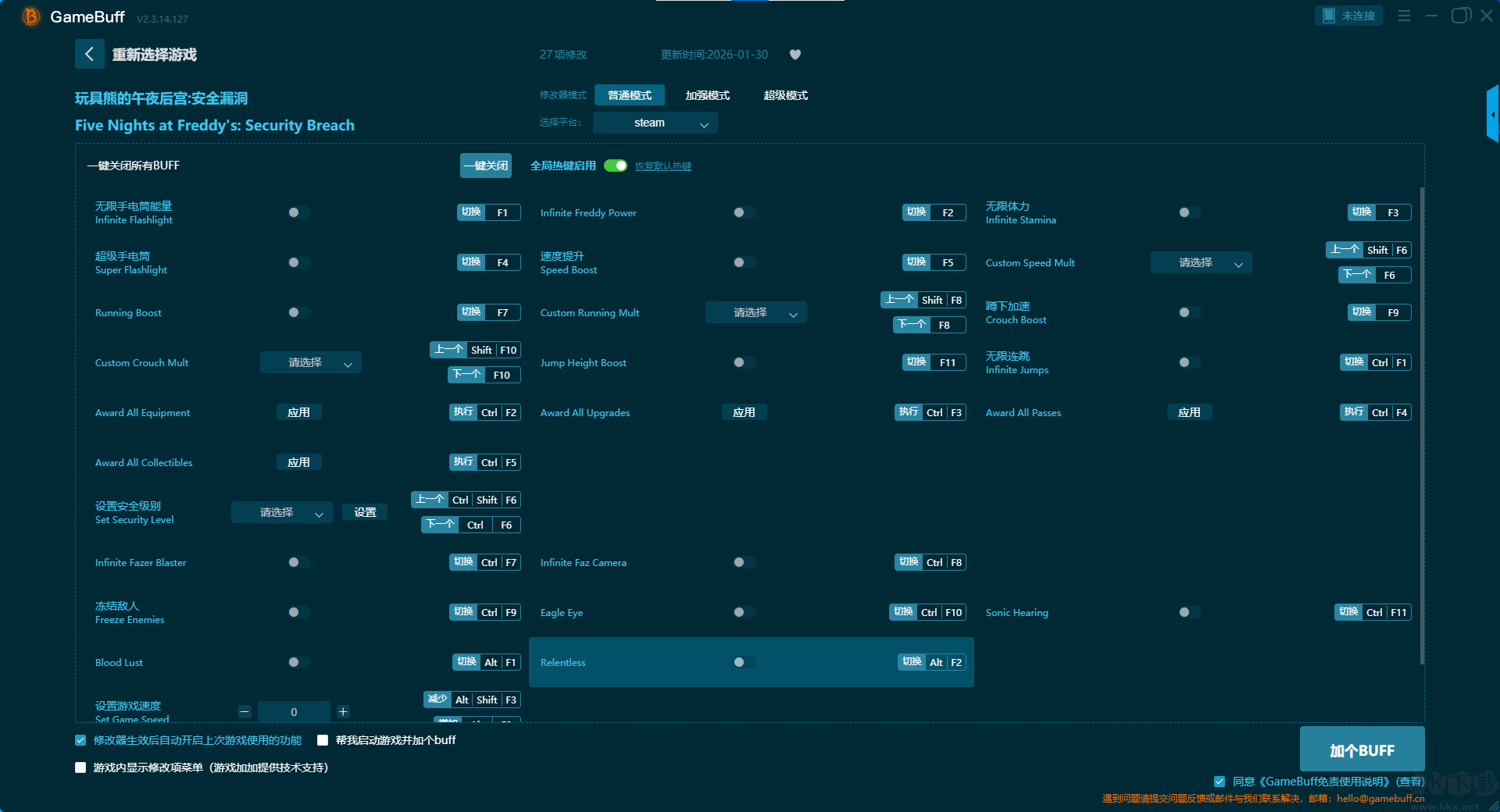This screenshot has height=812, width=1500.
Task: Click the 加个BUFF button
Action: click(1362, 750)
